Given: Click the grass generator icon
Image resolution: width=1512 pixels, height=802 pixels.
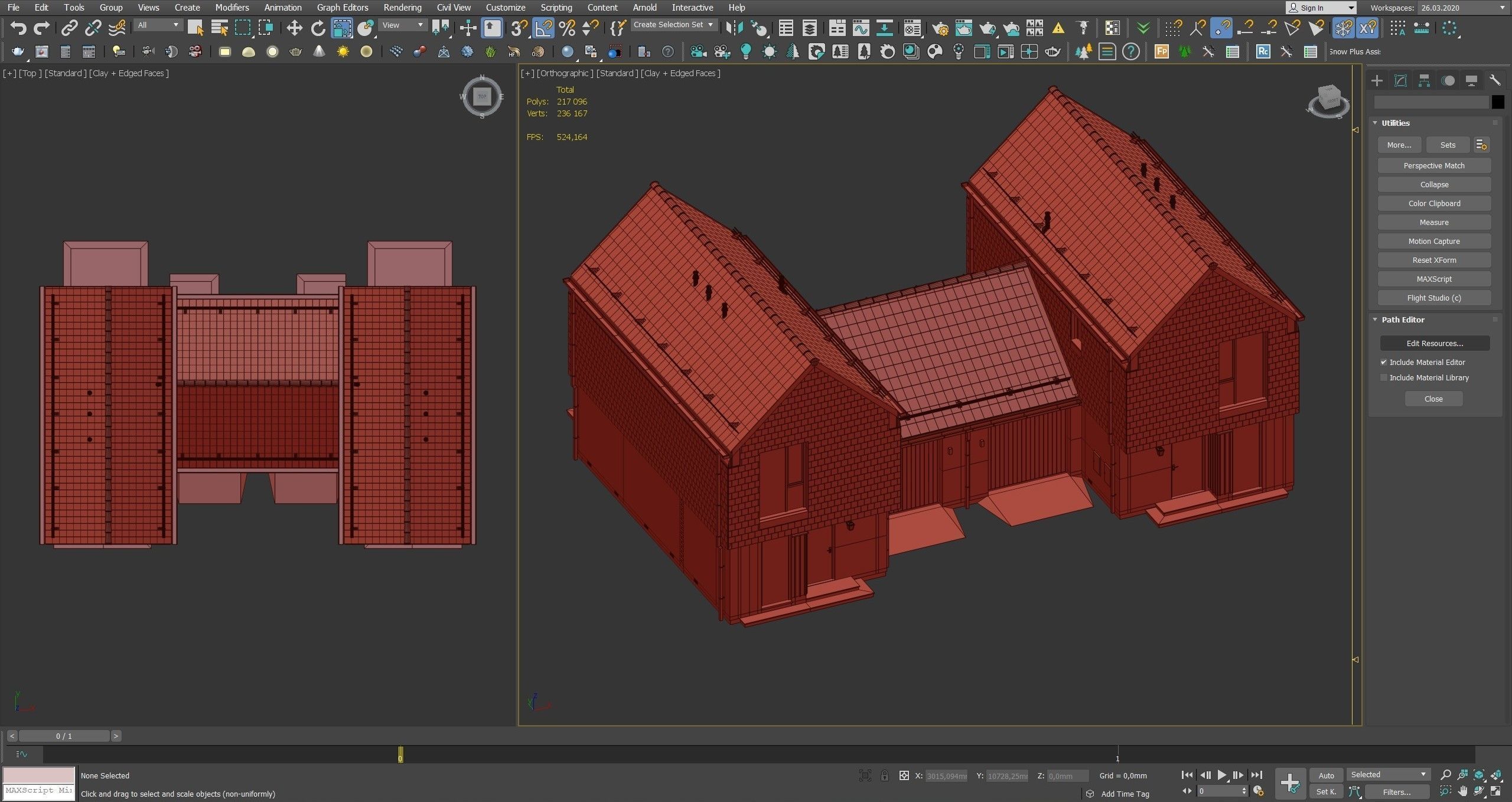Looking at the screenshot, I should pos(490,52).
